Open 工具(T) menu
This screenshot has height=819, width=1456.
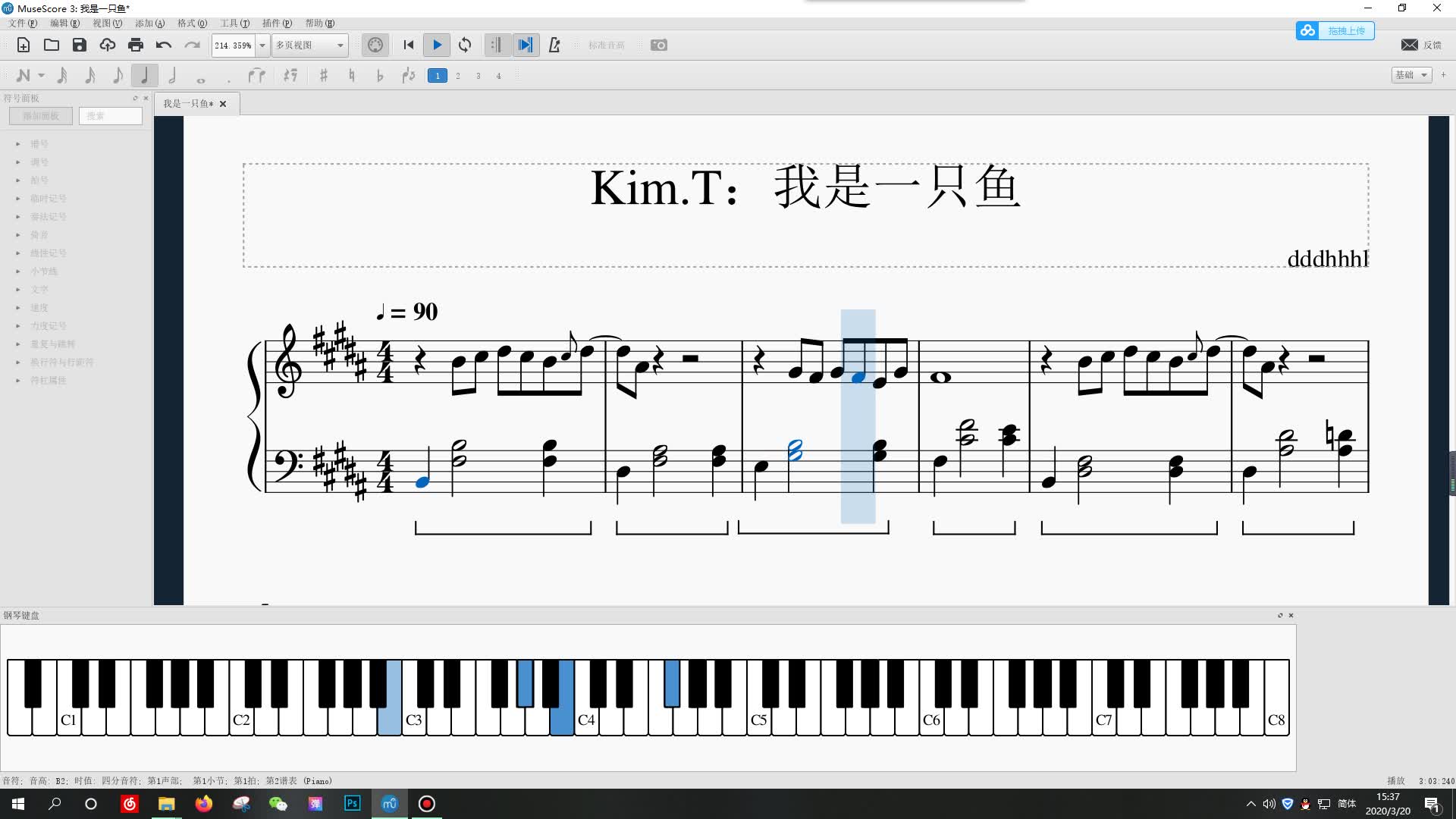pos(235,24)
